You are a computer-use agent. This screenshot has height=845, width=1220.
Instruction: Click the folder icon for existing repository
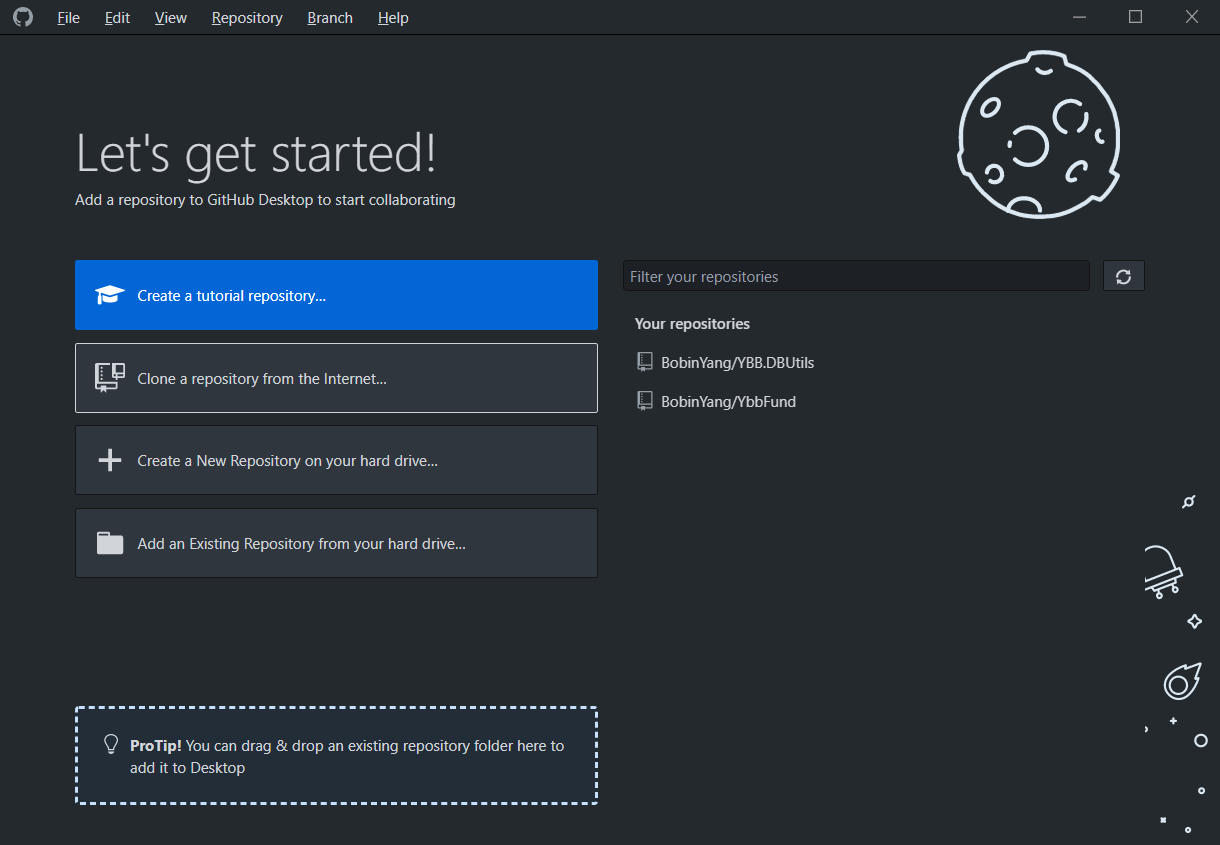[x=110, y=543]
